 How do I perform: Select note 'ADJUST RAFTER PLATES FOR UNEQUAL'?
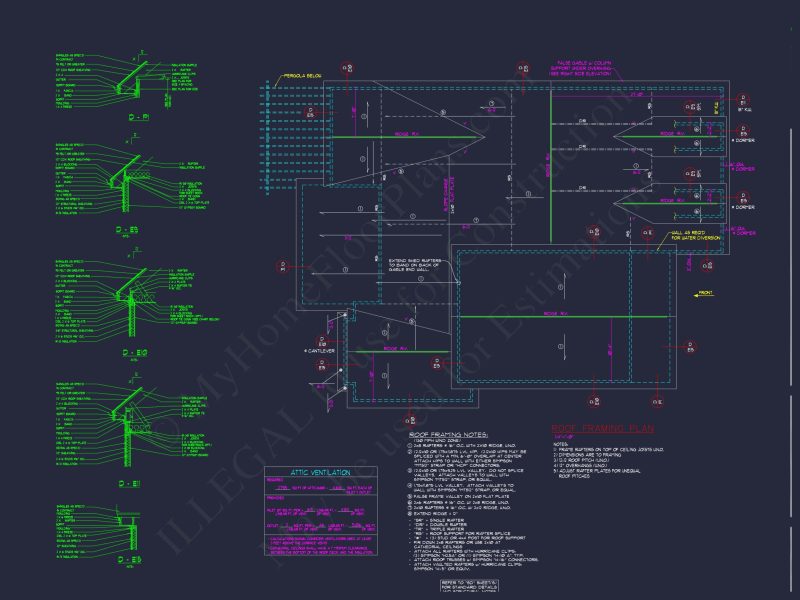597,471
